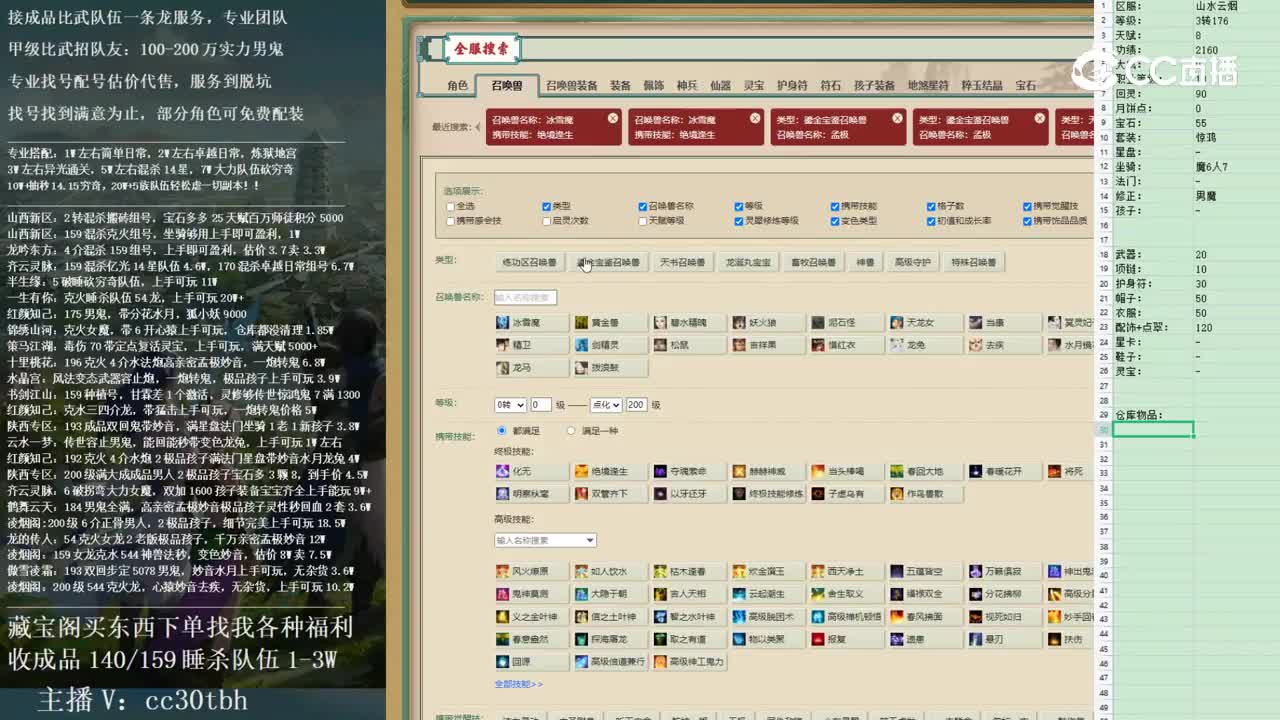1280x720 pixels.
Task: Open the 点化 maximum level dropdown
Action: pyautogui.click(x=606, y=405)
